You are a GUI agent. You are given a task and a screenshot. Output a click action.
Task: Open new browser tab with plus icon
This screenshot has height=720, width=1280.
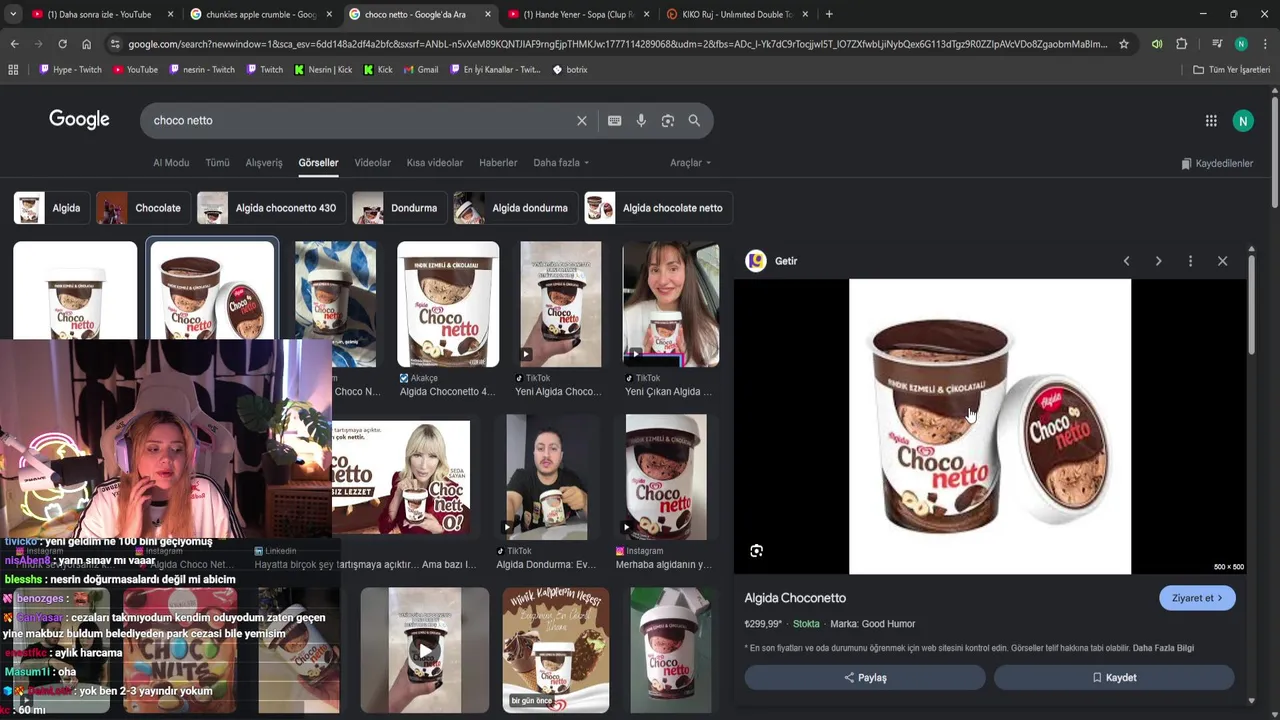(x=828, y=14)
